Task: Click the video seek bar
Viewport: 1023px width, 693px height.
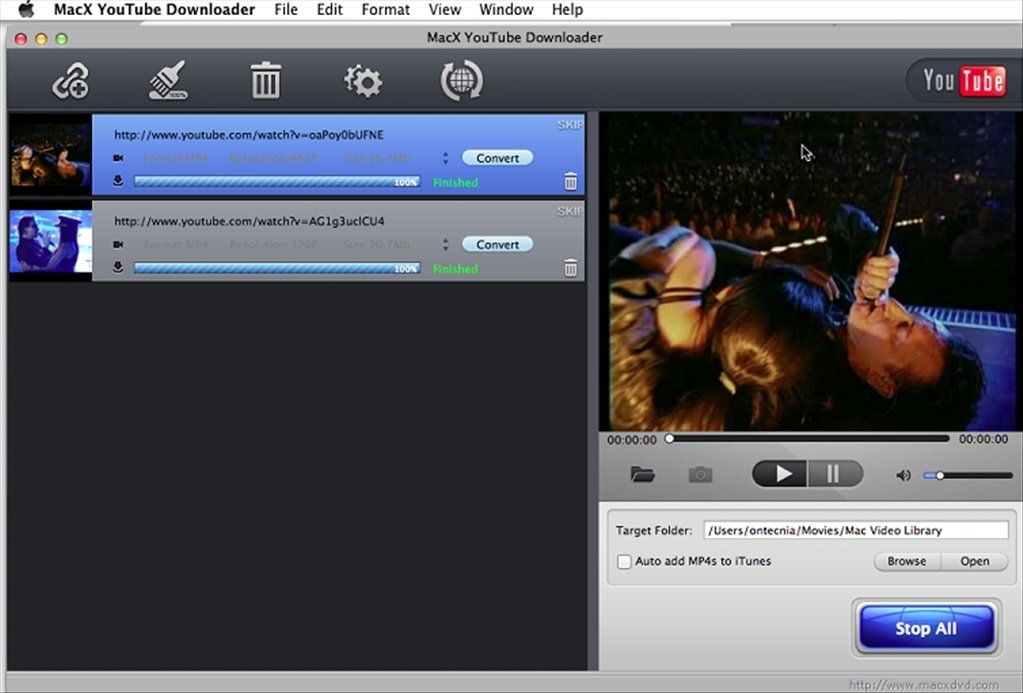Action: coord(808,439)
